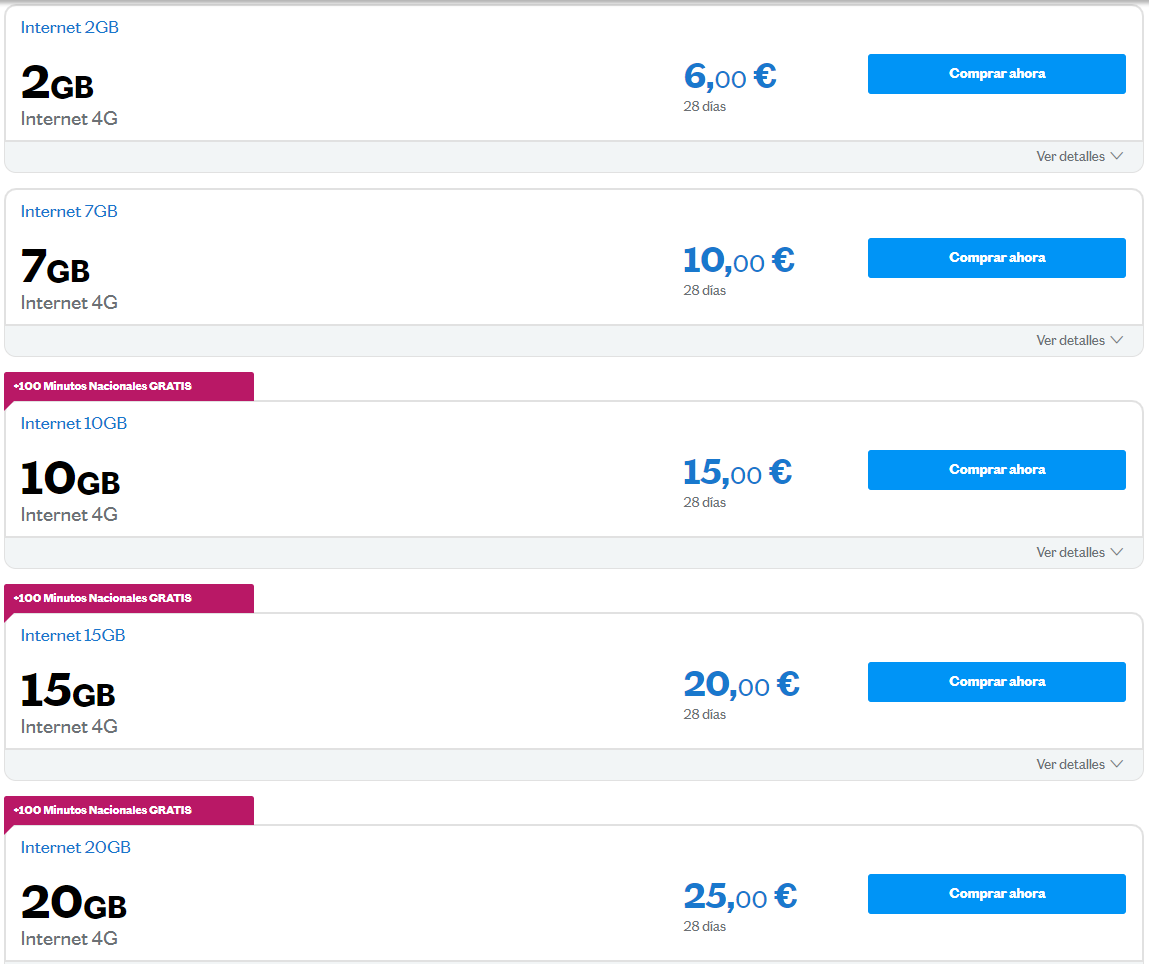Buy the 20GB plan for 25,00 €
1149x964 pixels.
pos(996,894)
